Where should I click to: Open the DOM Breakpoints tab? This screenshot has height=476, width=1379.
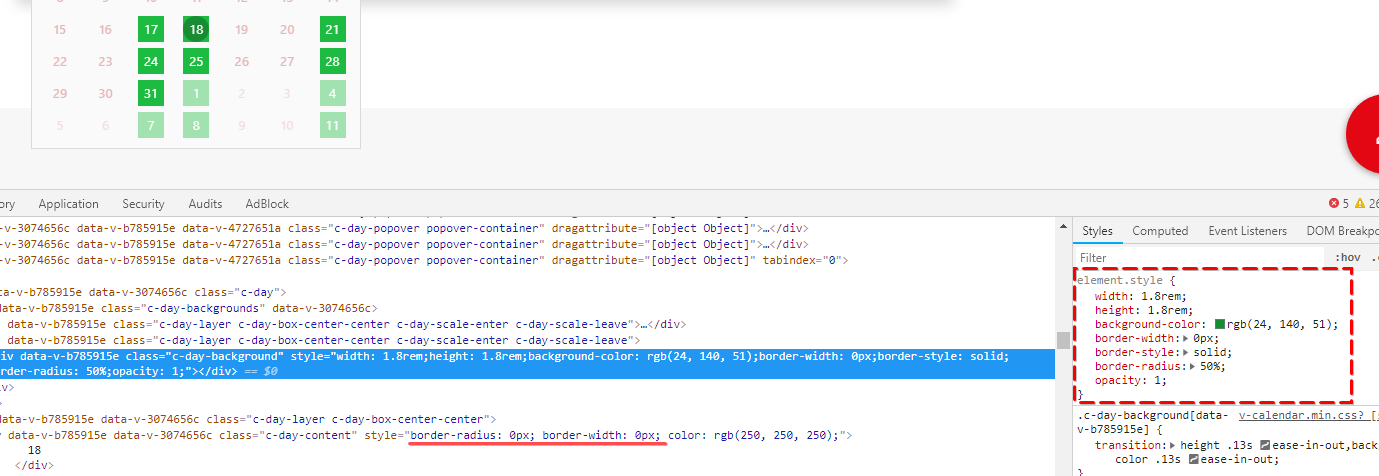click(1341, 231)
